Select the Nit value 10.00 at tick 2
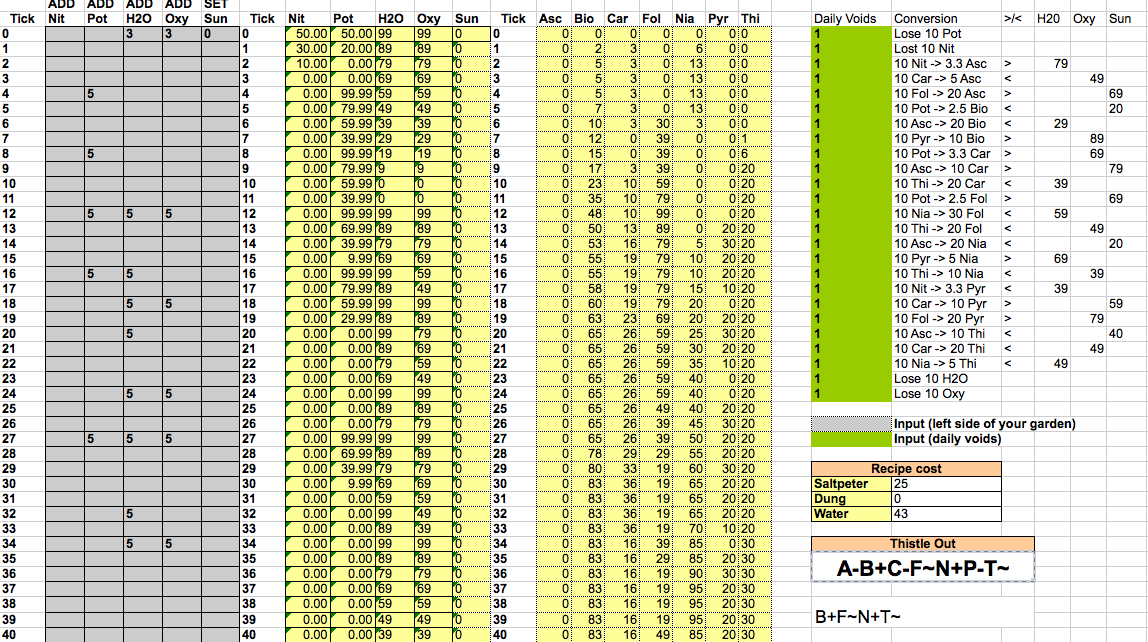1148x642 pixels. [x=308, y=64]
